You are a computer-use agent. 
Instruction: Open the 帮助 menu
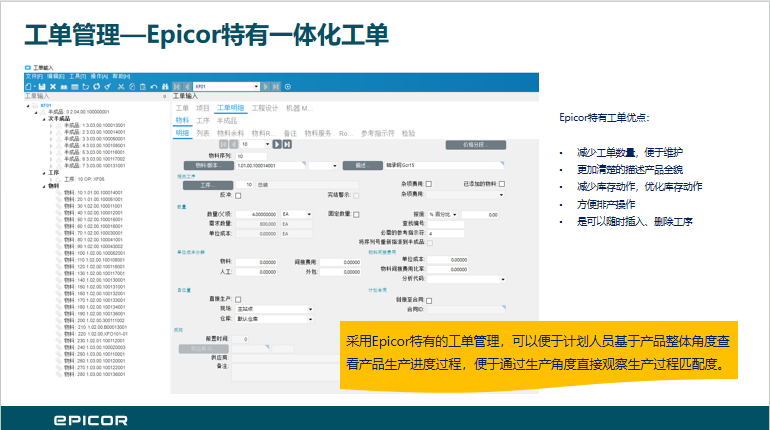tap(121, 77)
